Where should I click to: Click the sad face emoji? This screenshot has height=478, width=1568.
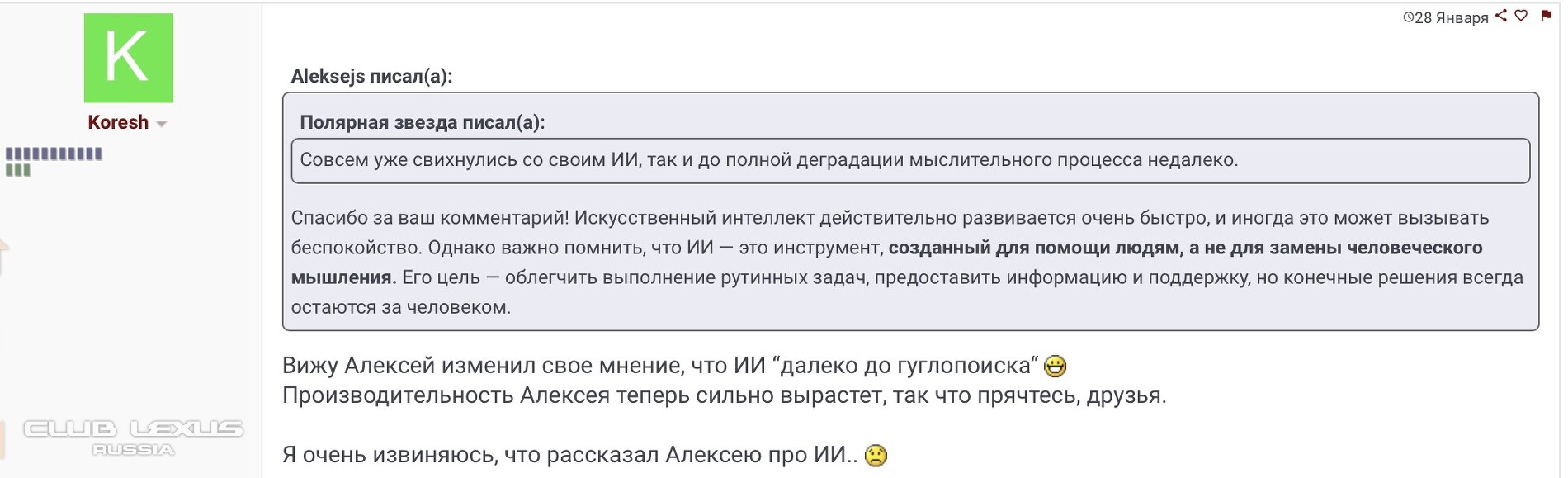[x=876, y=456]
